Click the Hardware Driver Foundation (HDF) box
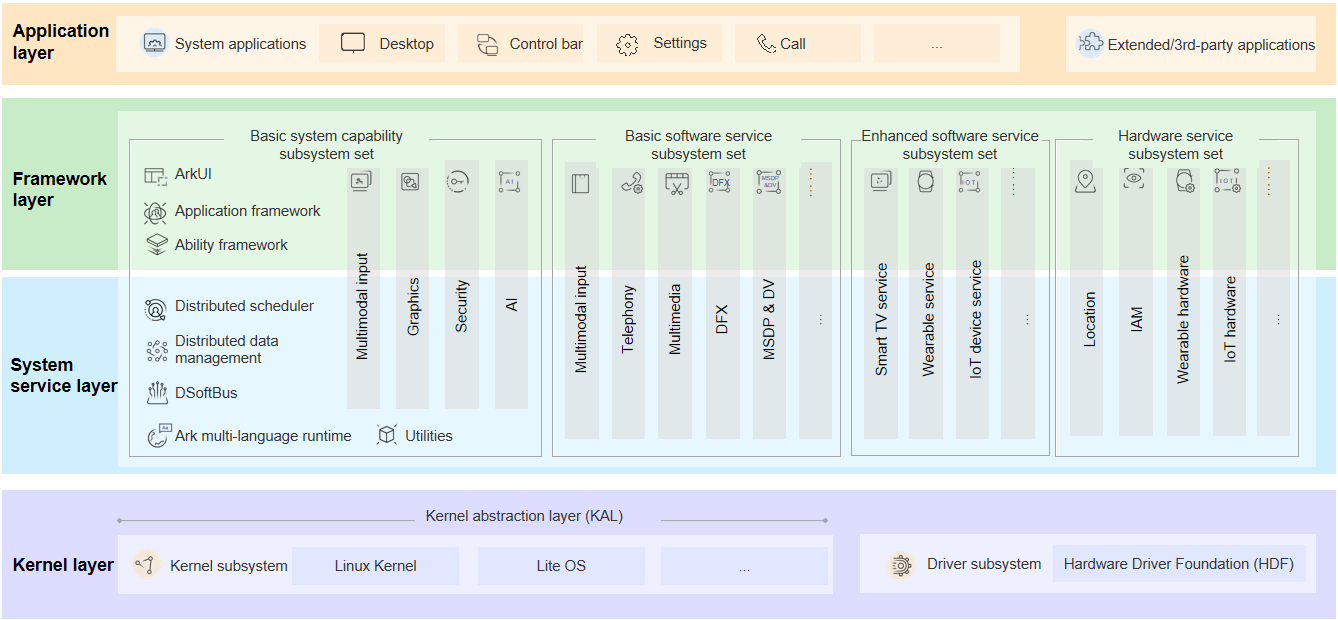The width and height of the screenshot is (1338, 620). click(1178, 564)
